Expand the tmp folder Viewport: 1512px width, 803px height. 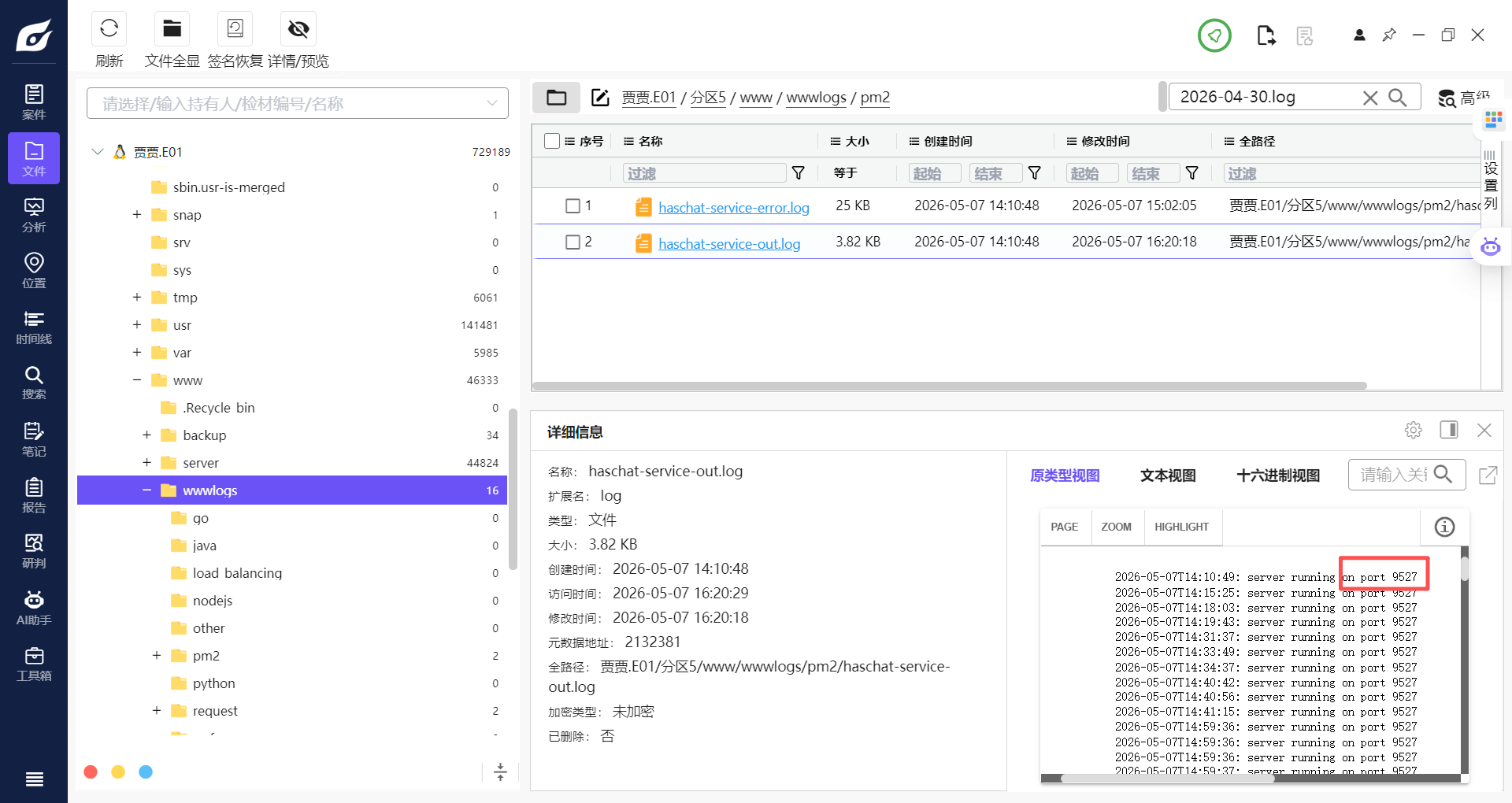point(137,298)
